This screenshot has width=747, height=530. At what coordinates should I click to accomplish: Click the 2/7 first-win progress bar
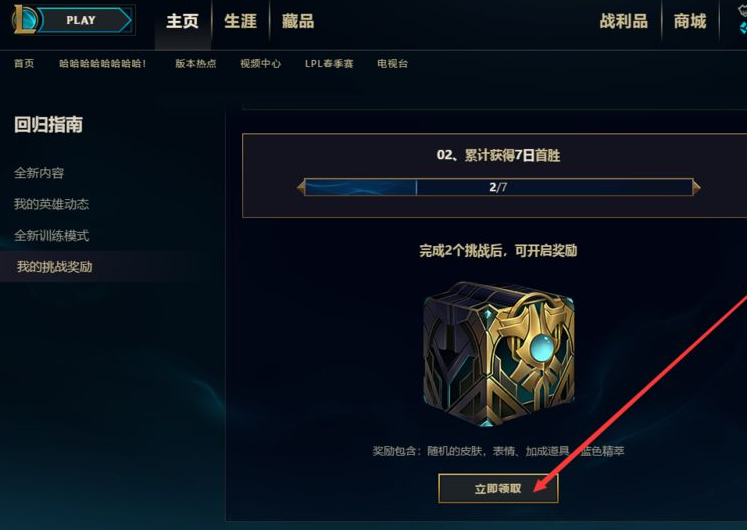point(498,187)
